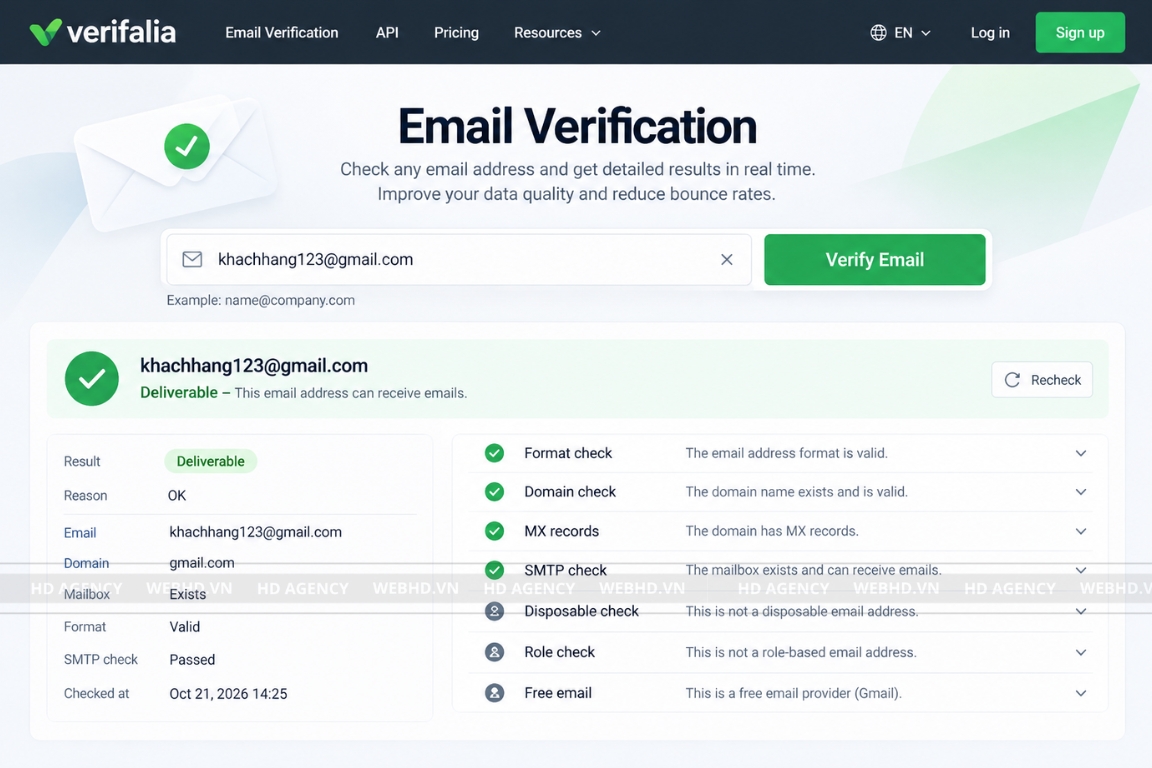
Task: Click the 'Passed' SMTP check value
Action: coord(192,659)
